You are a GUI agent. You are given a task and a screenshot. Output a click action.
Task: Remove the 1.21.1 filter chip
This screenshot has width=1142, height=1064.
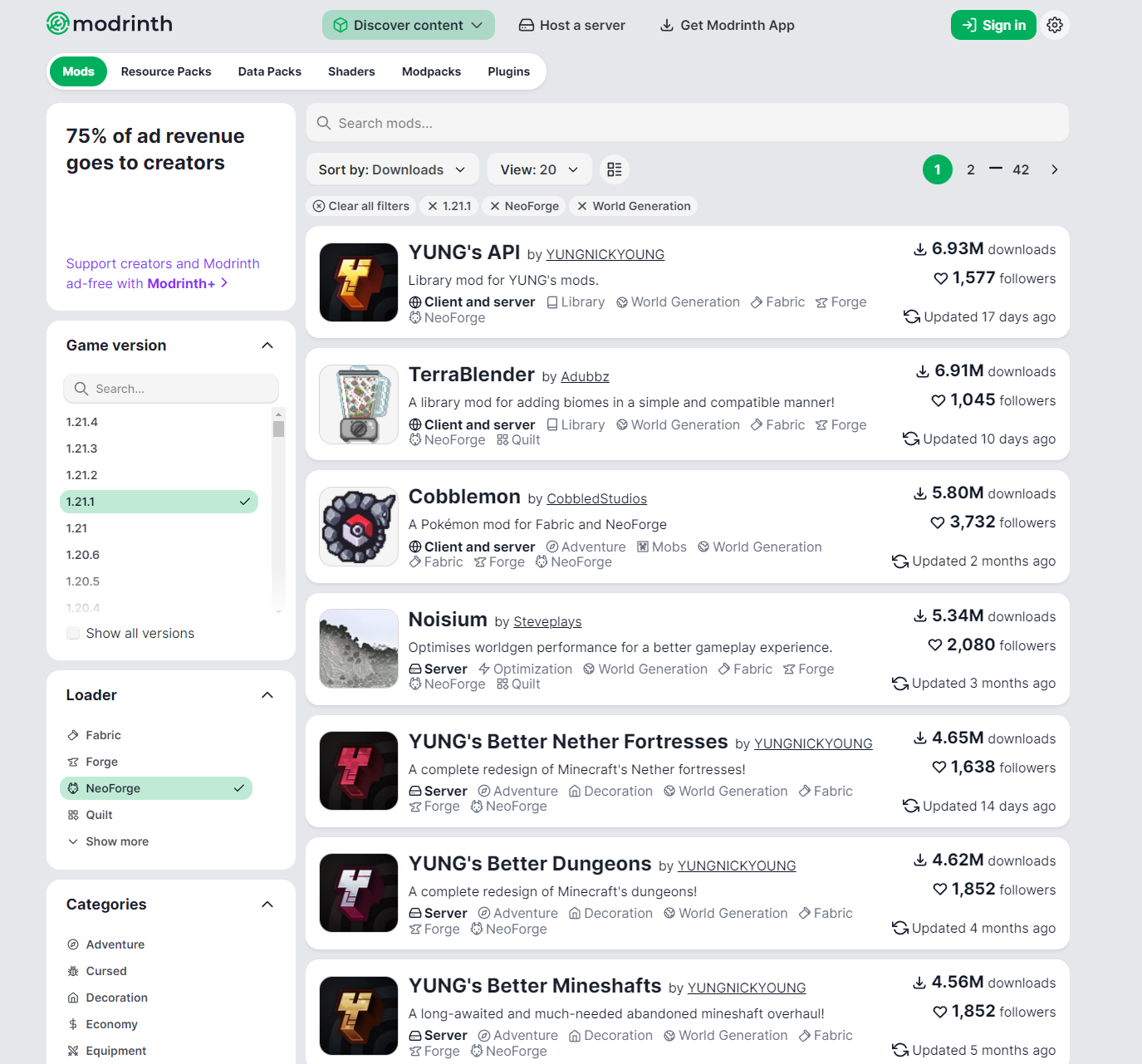tap(449, 206)
